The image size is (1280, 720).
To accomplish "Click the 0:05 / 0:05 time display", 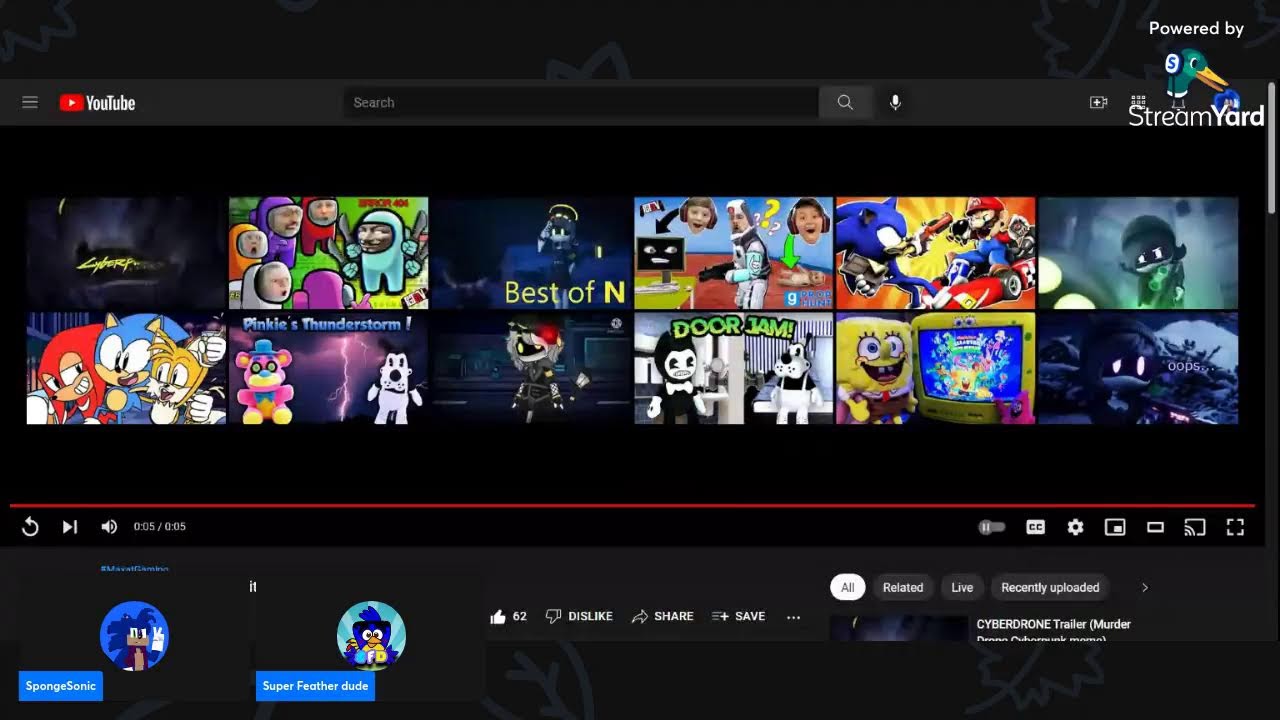I will 160,527.
